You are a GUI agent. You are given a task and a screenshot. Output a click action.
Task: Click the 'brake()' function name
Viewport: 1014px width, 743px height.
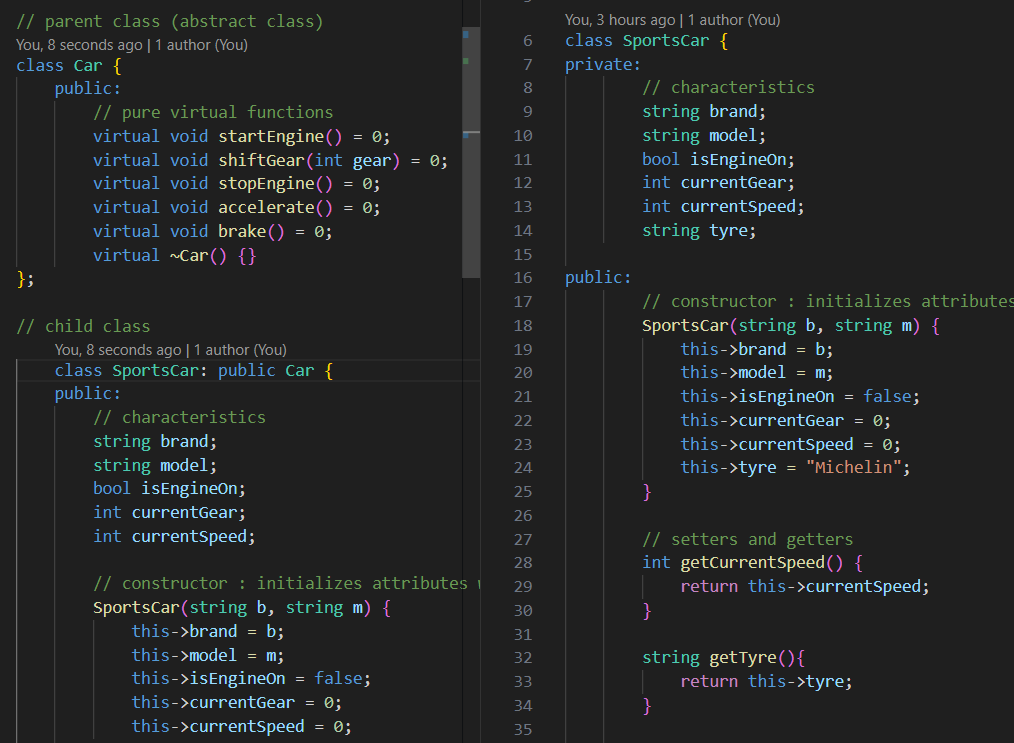coord(251,232)
